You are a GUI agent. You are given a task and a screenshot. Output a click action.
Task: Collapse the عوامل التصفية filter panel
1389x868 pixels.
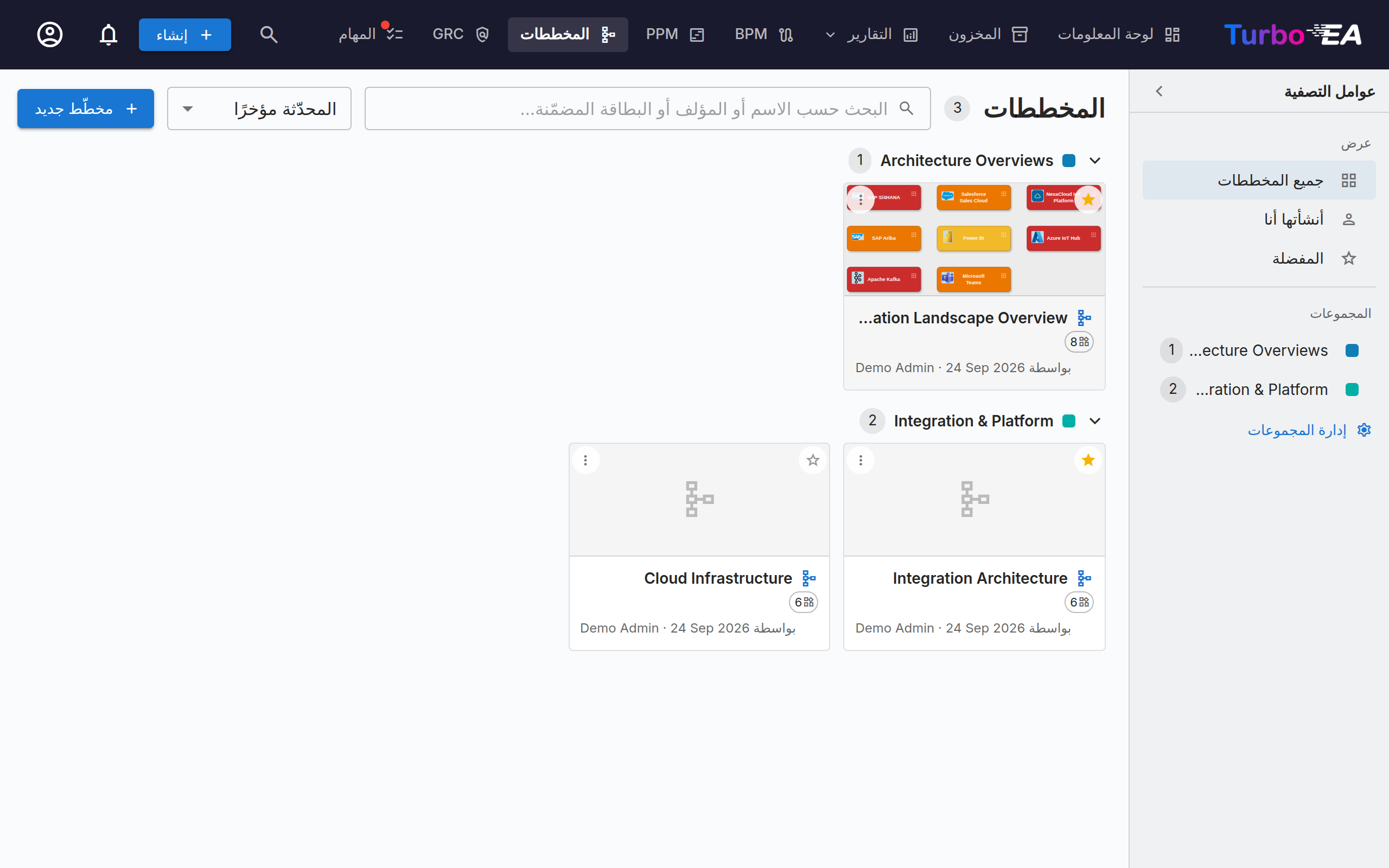(1159, 91)
